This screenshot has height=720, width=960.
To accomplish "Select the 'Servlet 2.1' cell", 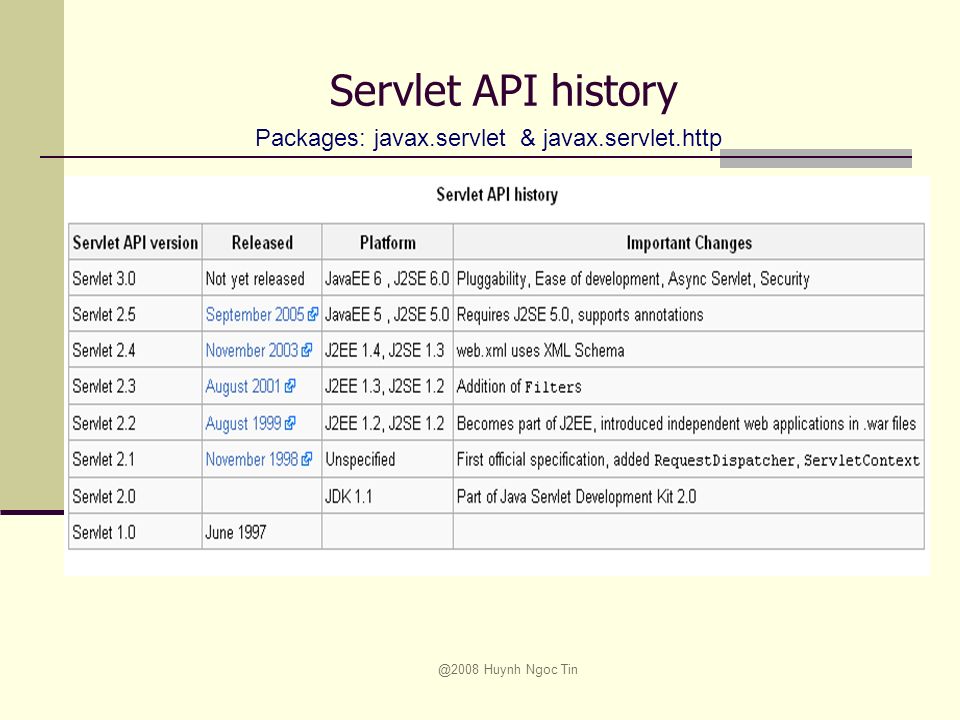I will 135,459.
